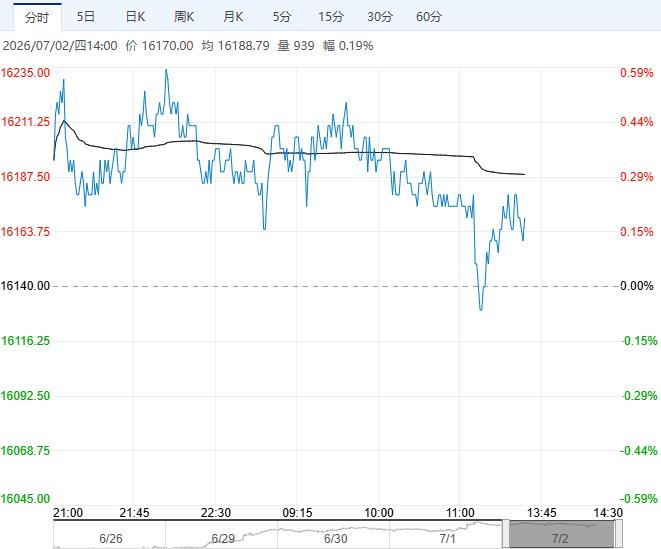661x549 pixels.
Task: Switch to the 15分 minute chart
Action: [x=330, y=17]
